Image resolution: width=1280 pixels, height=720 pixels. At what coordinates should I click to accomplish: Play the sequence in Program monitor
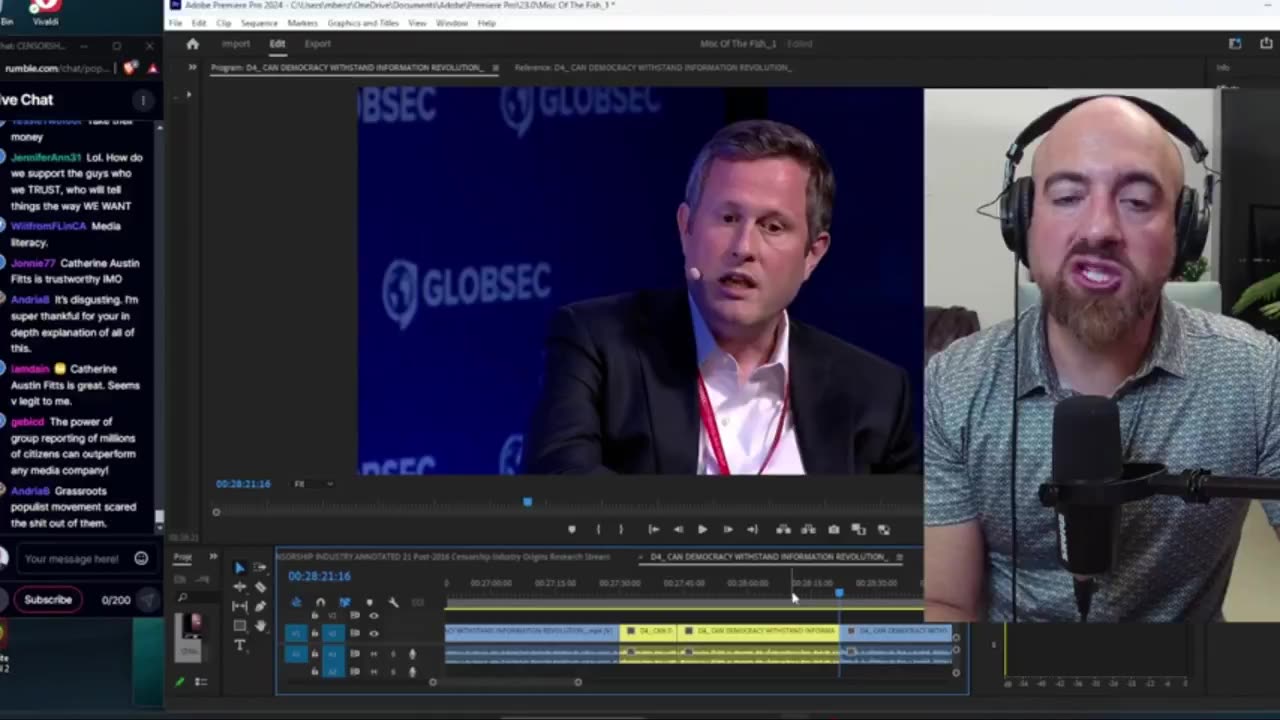[x=702, y=529]
